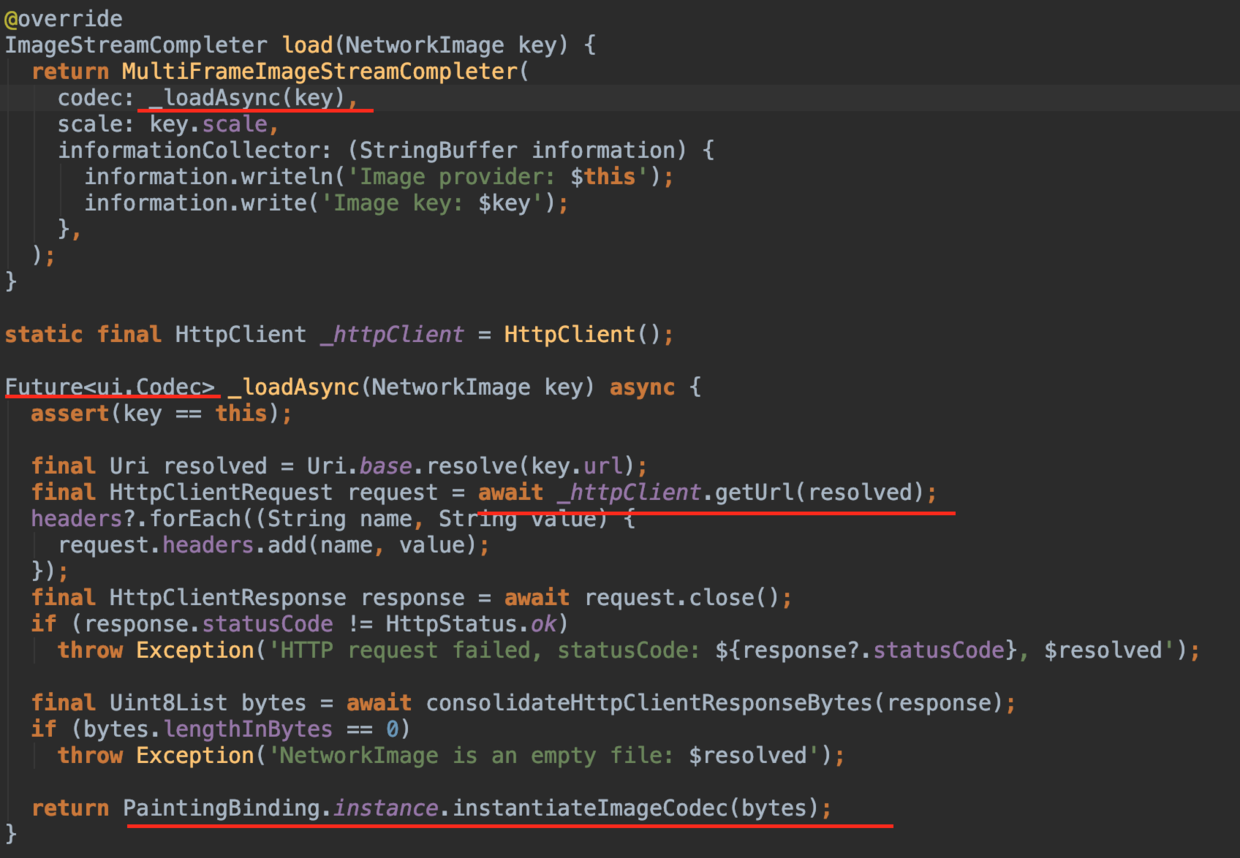This screenshot has width=1240, height=858.
Task: Click the async keyword in _loadAsync declaration
Action: pos(642,387)
